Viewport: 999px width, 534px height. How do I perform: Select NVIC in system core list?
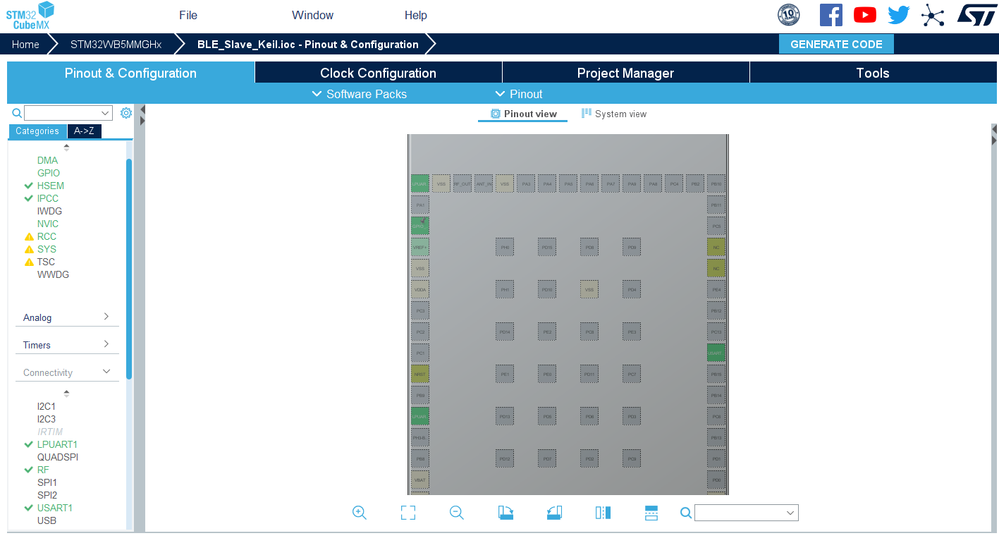(x=48, y=224)
